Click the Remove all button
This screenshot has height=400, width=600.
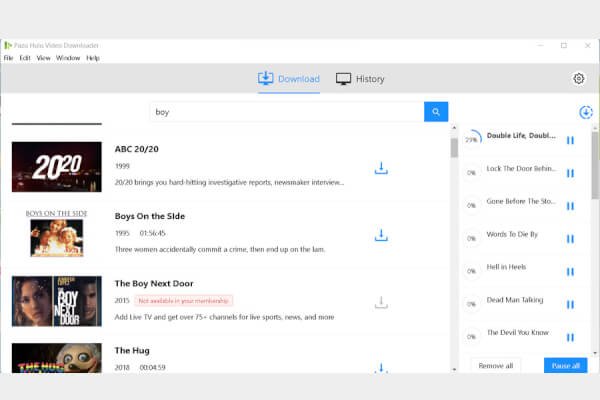496,366
